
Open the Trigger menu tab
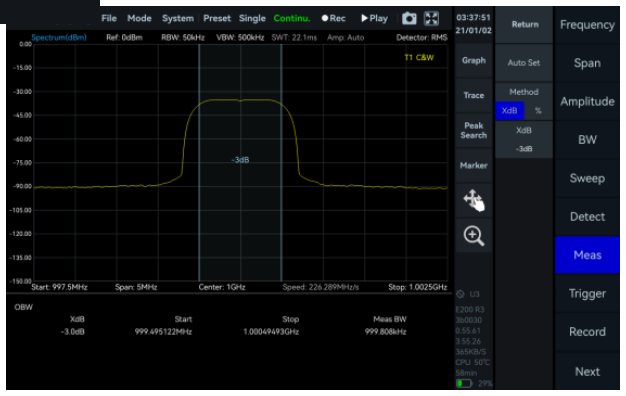click(587, 293)
